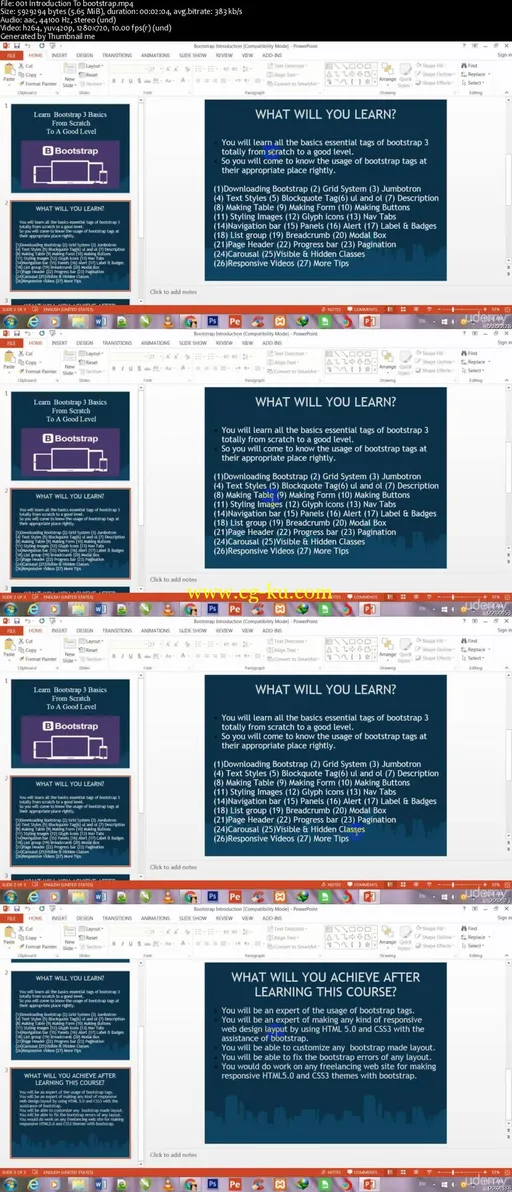Click Arrange in the last frame's Drawing group
The height and width of the screenshot is (1192, 512).
(x=387, y=938)
